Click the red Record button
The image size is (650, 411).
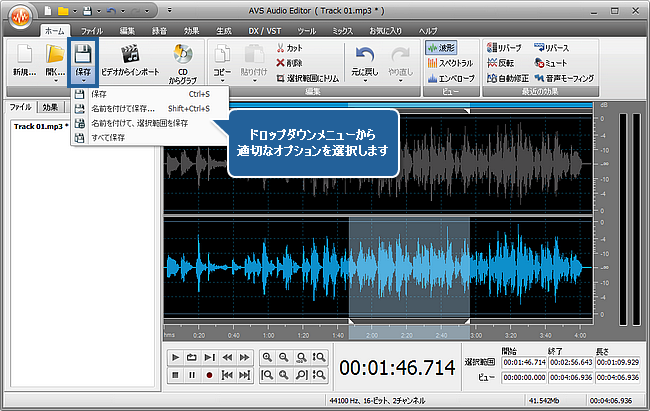(x=209, y=375)
